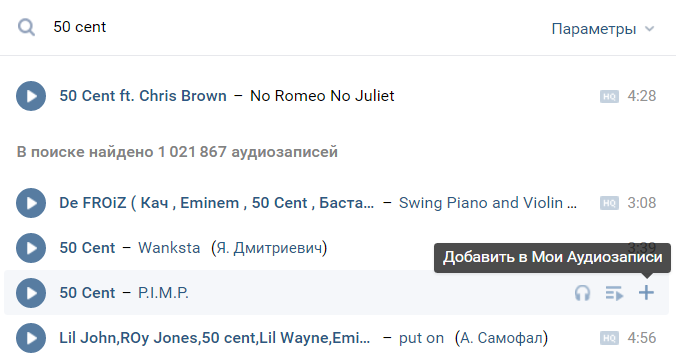This screenshot has height=361, width=676.
Task: Click the Lil John,ROy Jones artist link
Action: [x=215, y=338]
